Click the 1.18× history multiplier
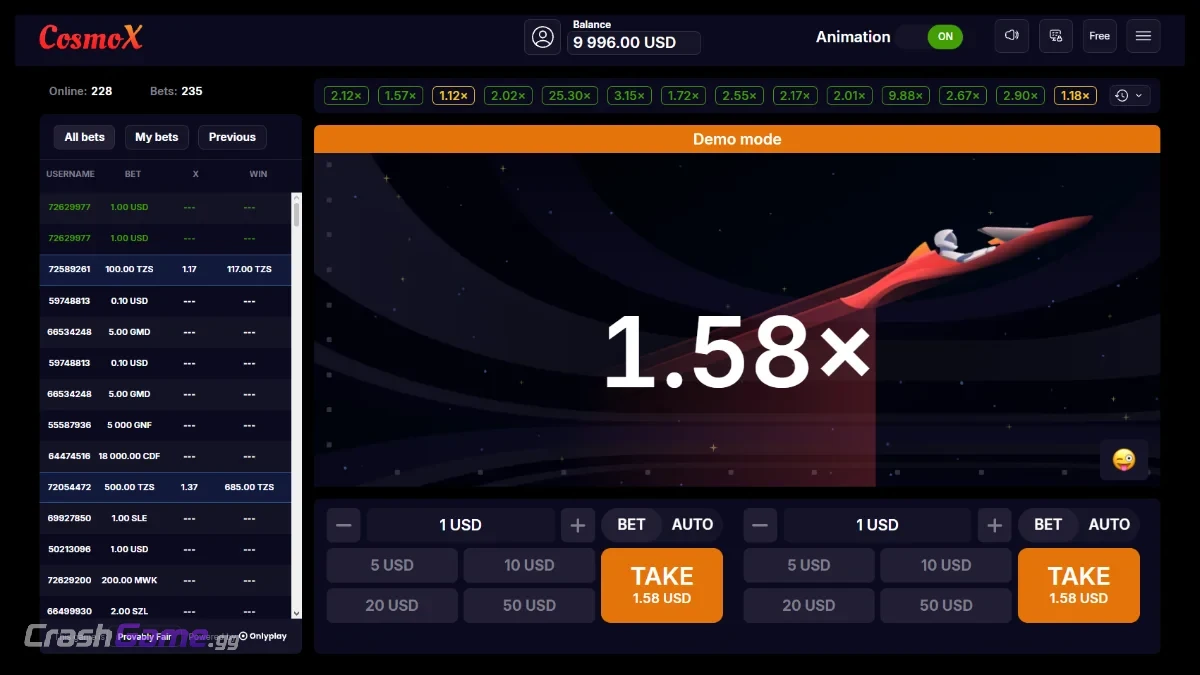 click(x=1075, y=96)
